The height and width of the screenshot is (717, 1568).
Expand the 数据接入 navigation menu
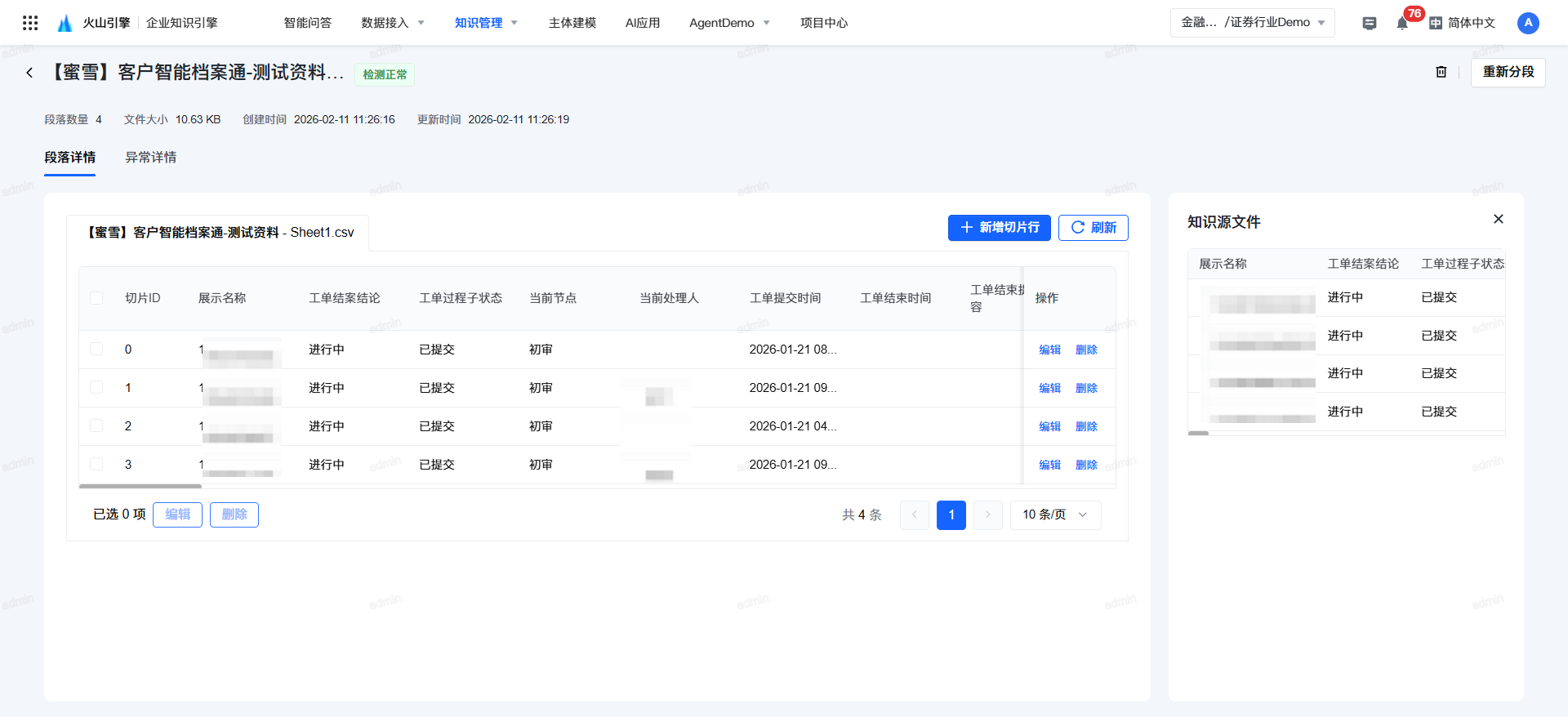[x=392, y=23]
